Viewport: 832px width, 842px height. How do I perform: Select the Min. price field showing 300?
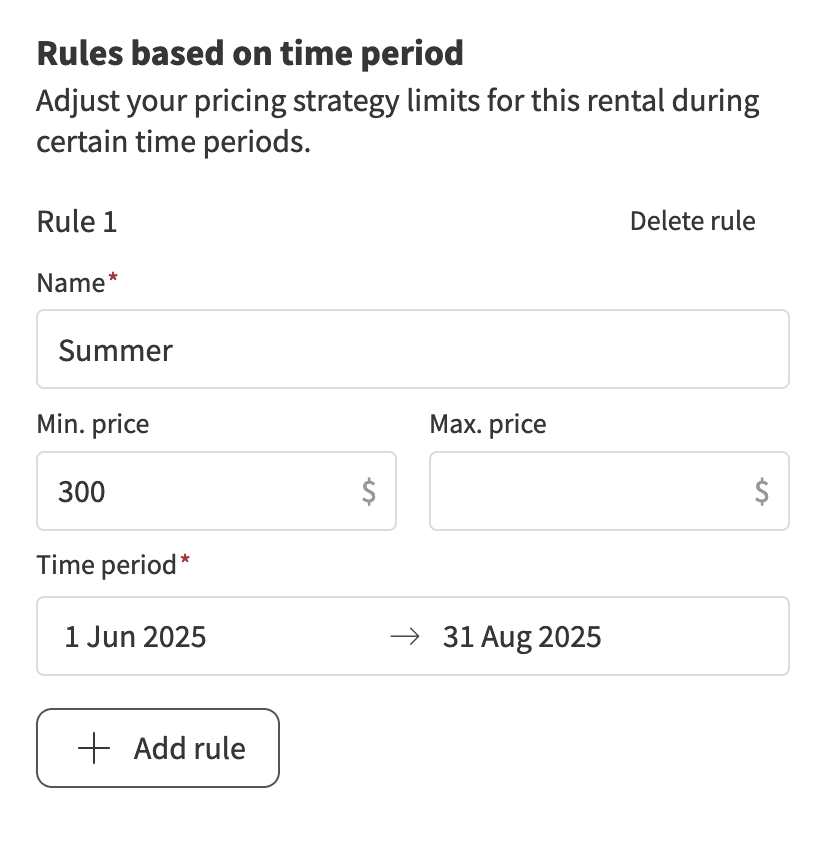click(200, 491)
